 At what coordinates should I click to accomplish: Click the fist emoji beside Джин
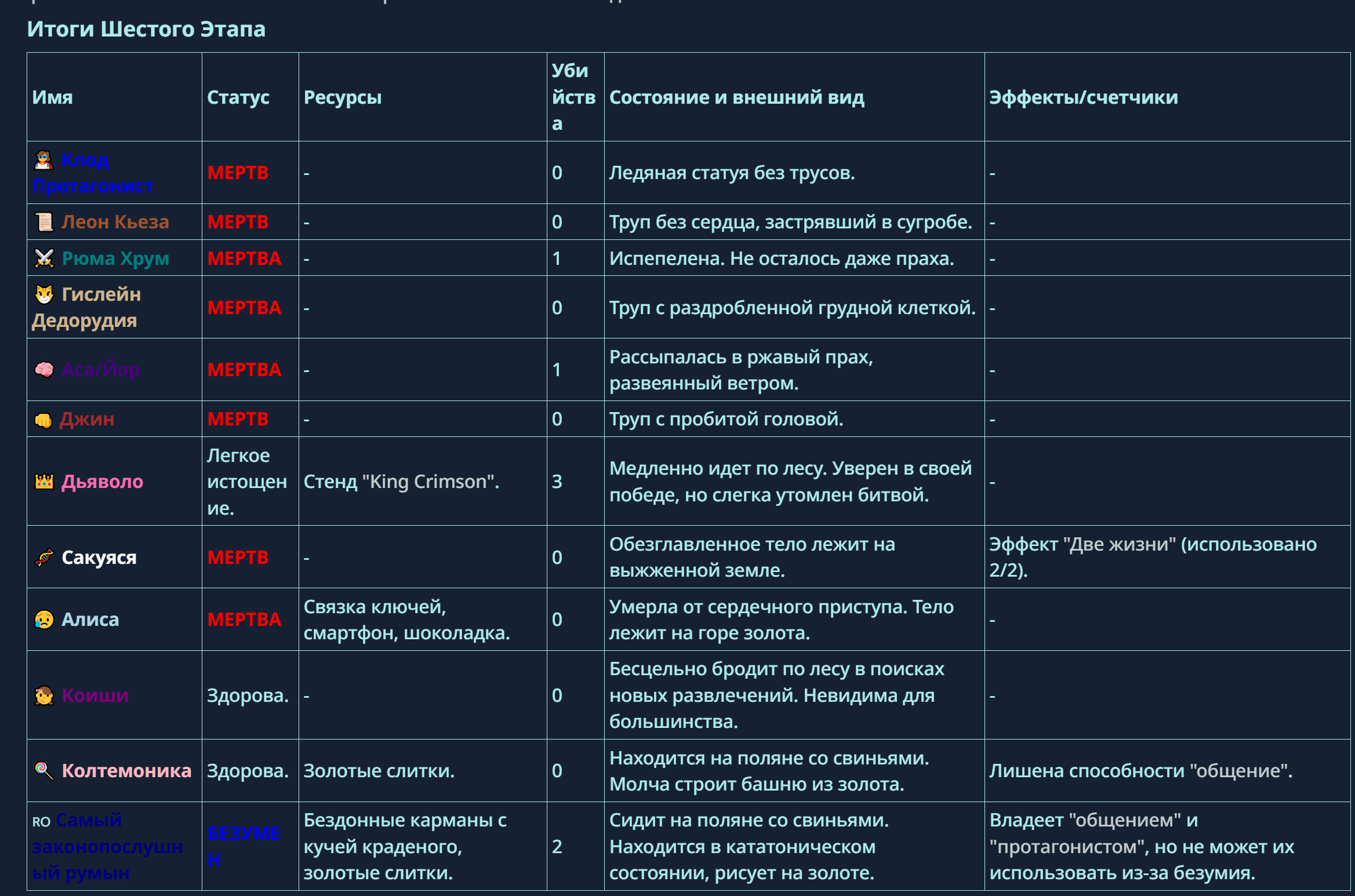[x=43, y=420]
